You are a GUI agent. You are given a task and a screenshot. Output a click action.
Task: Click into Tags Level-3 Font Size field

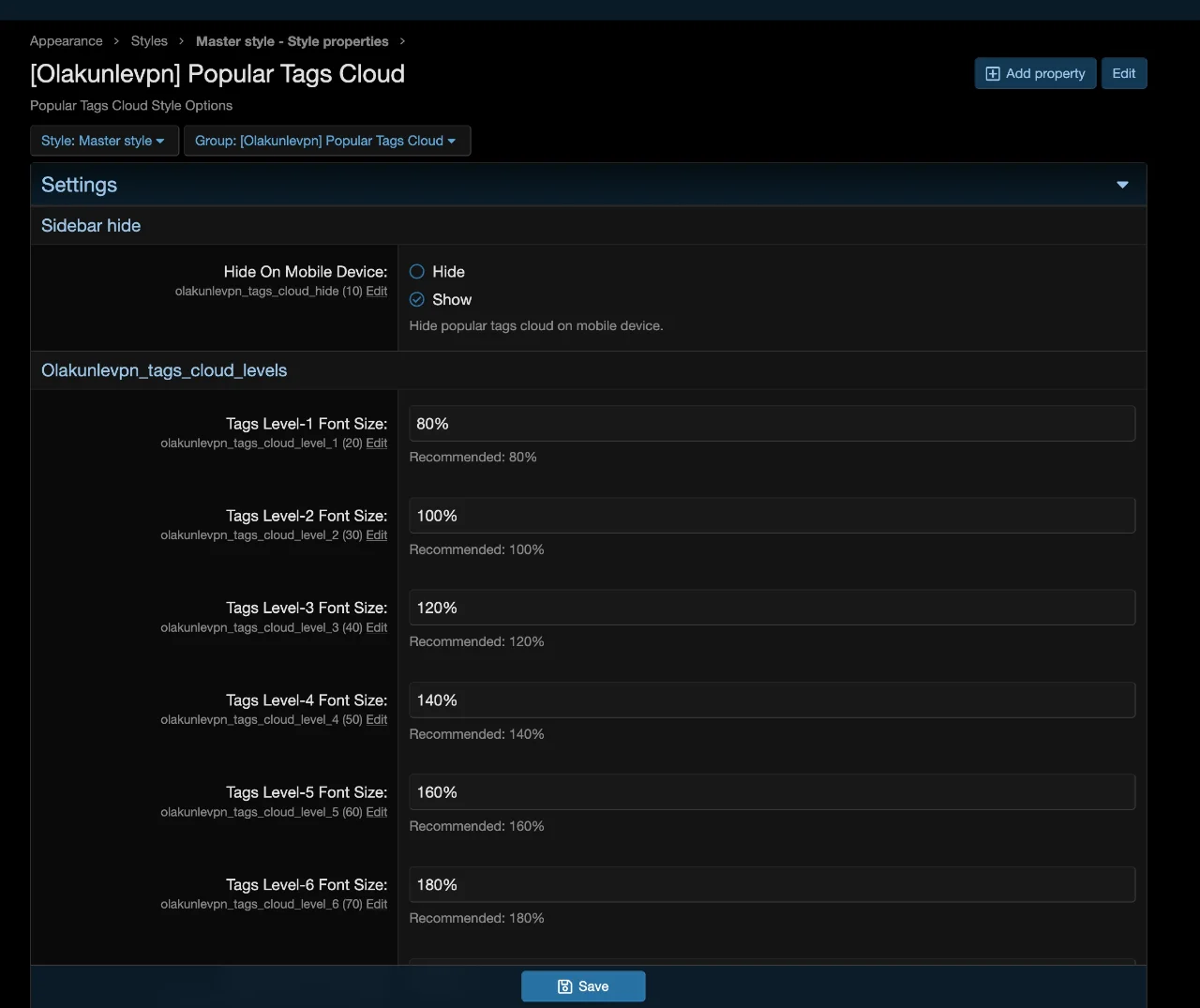pyautogui.click(x=772, y=608)
